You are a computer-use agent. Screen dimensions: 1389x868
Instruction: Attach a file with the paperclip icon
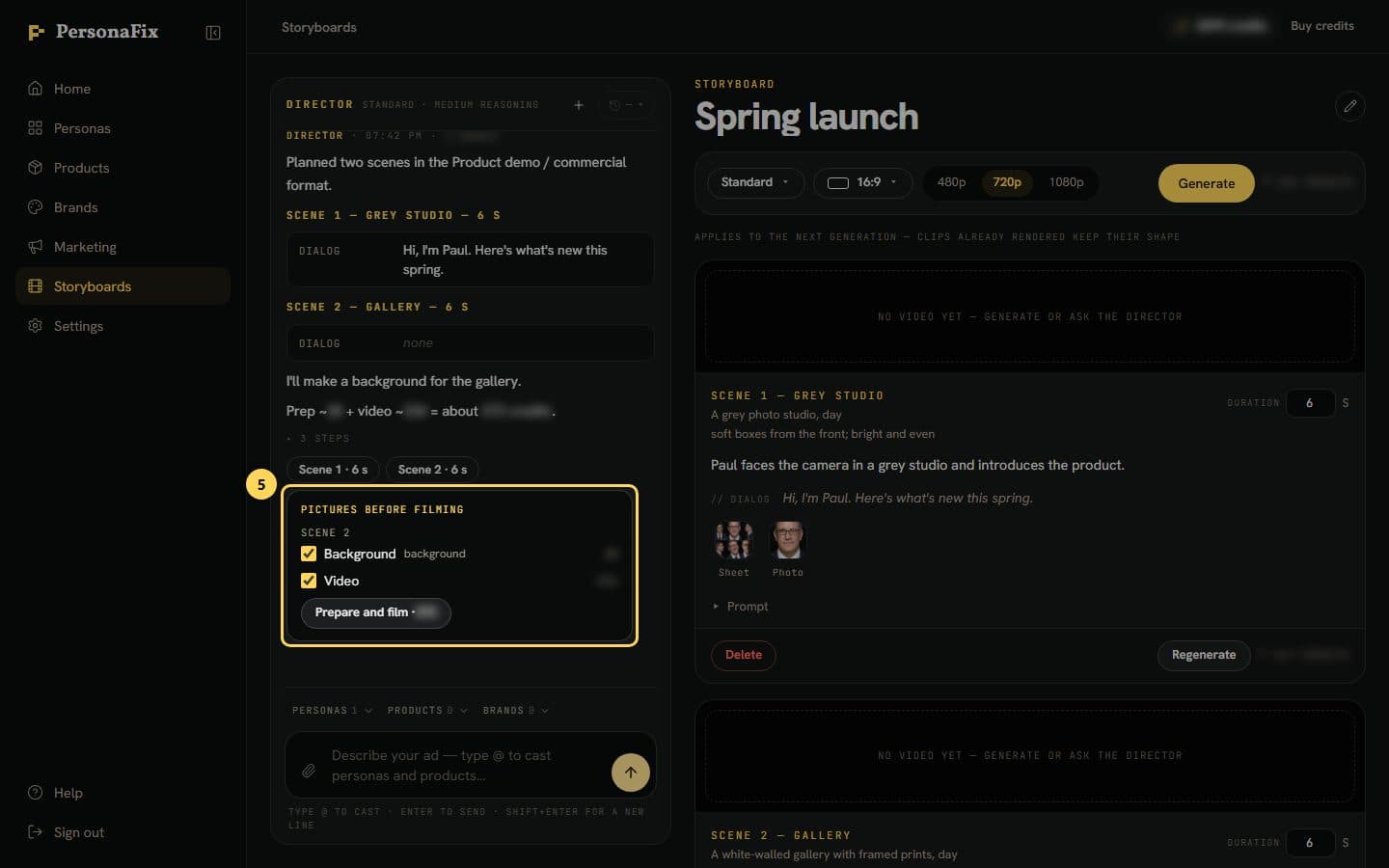coord(309,771)
